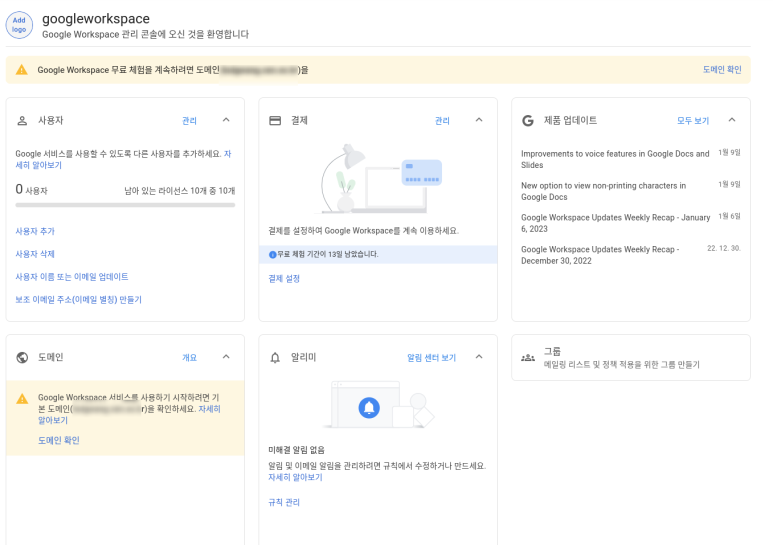Open 관리 link in 결제 card
The width and height of the screenshot is (773, 545).
pos(442,121)
